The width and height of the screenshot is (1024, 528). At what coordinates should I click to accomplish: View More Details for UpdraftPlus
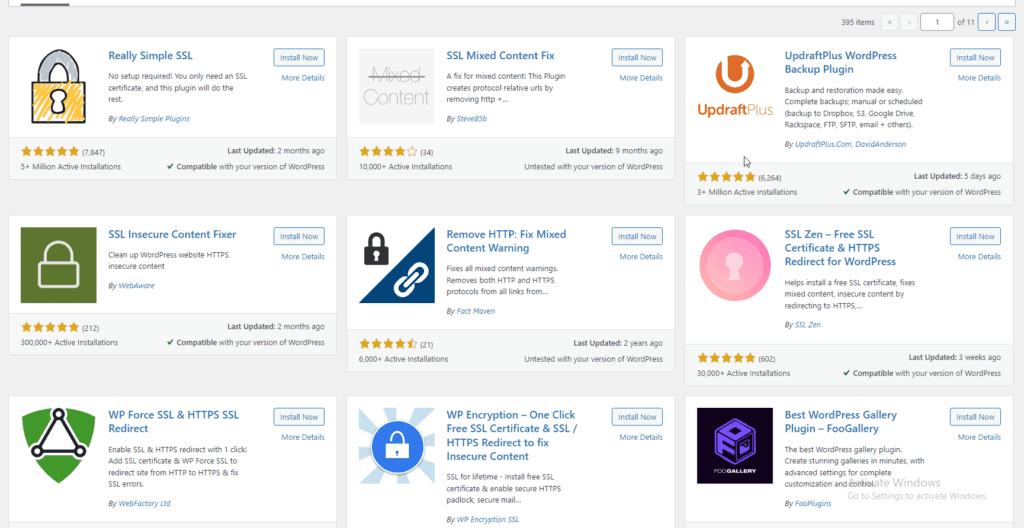(980, 78)
